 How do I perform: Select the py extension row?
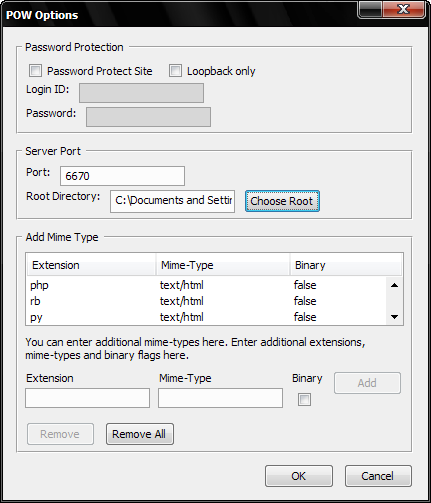click(206, 317)
